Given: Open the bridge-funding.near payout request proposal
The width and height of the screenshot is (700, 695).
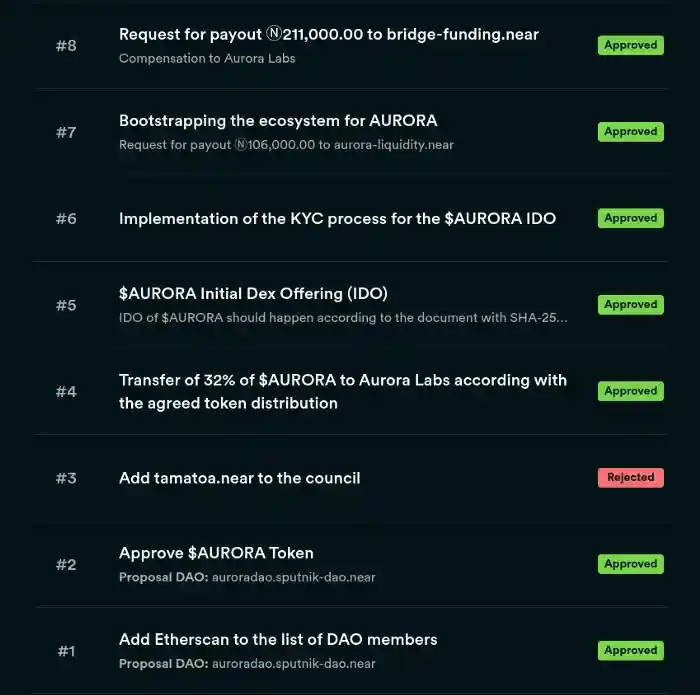Looking at the screenshot, I should [x=328, y=35].
